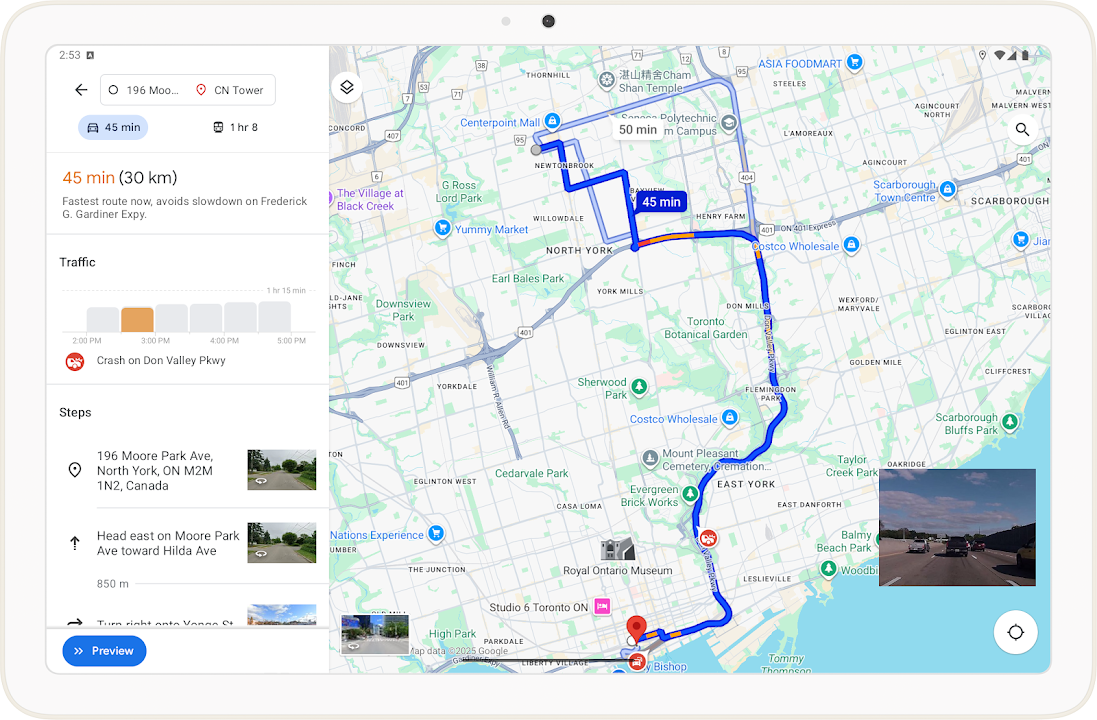Open the map layers button
The image size is (1097, 720).
(346, 87)
